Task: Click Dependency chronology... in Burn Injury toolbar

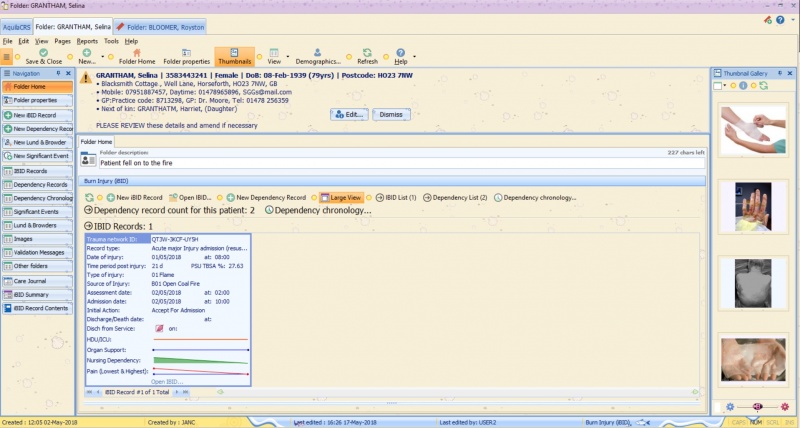Action: pos(535,198)
